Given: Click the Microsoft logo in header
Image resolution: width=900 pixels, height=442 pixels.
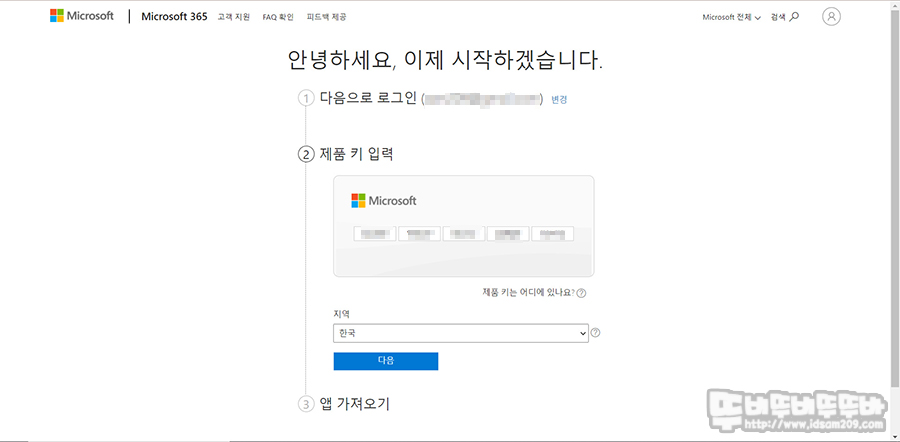Looking at the screenshot, I should tap(82, 16).
